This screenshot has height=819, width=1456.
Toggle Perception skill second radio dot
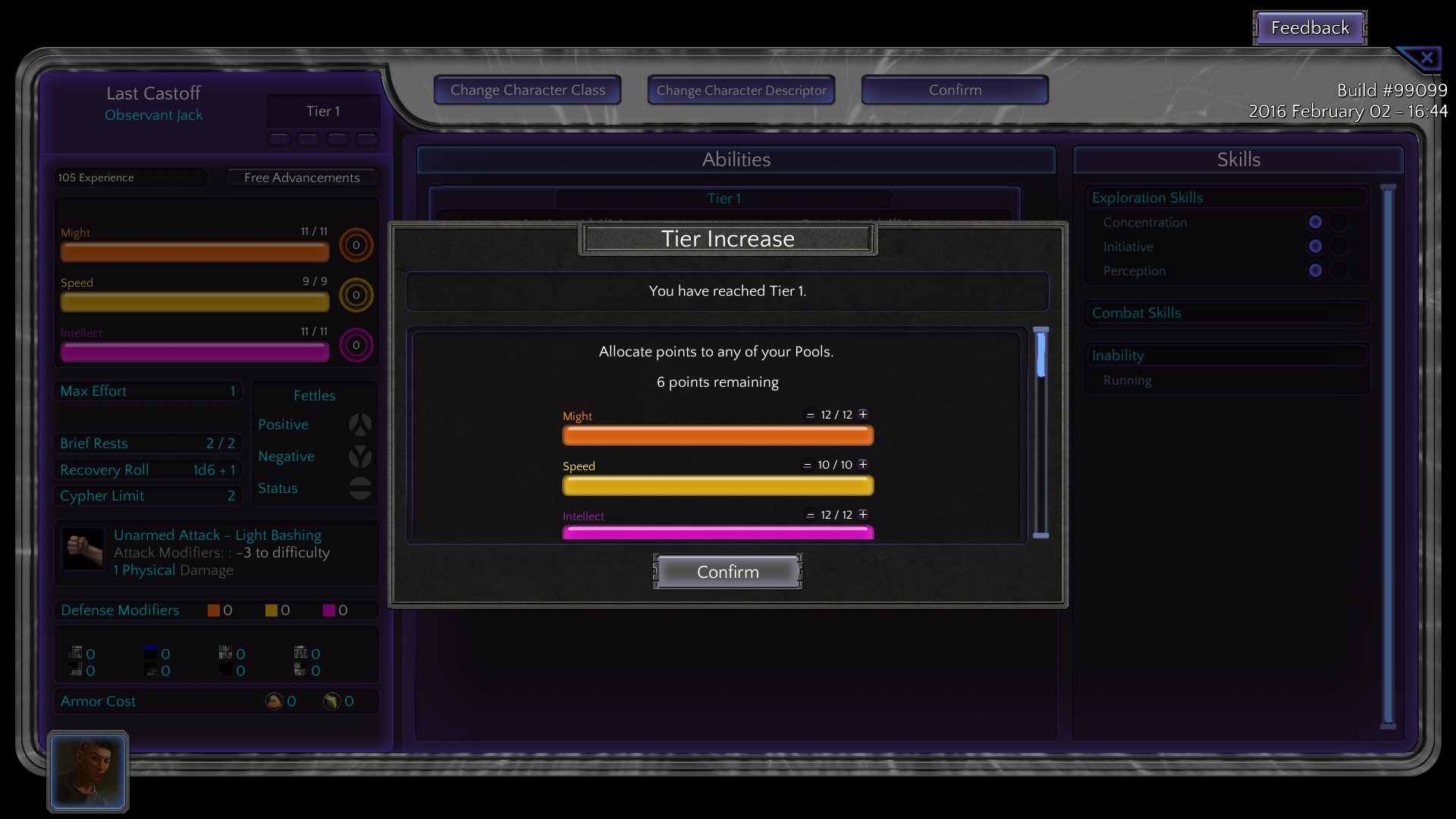(1339, 271)
